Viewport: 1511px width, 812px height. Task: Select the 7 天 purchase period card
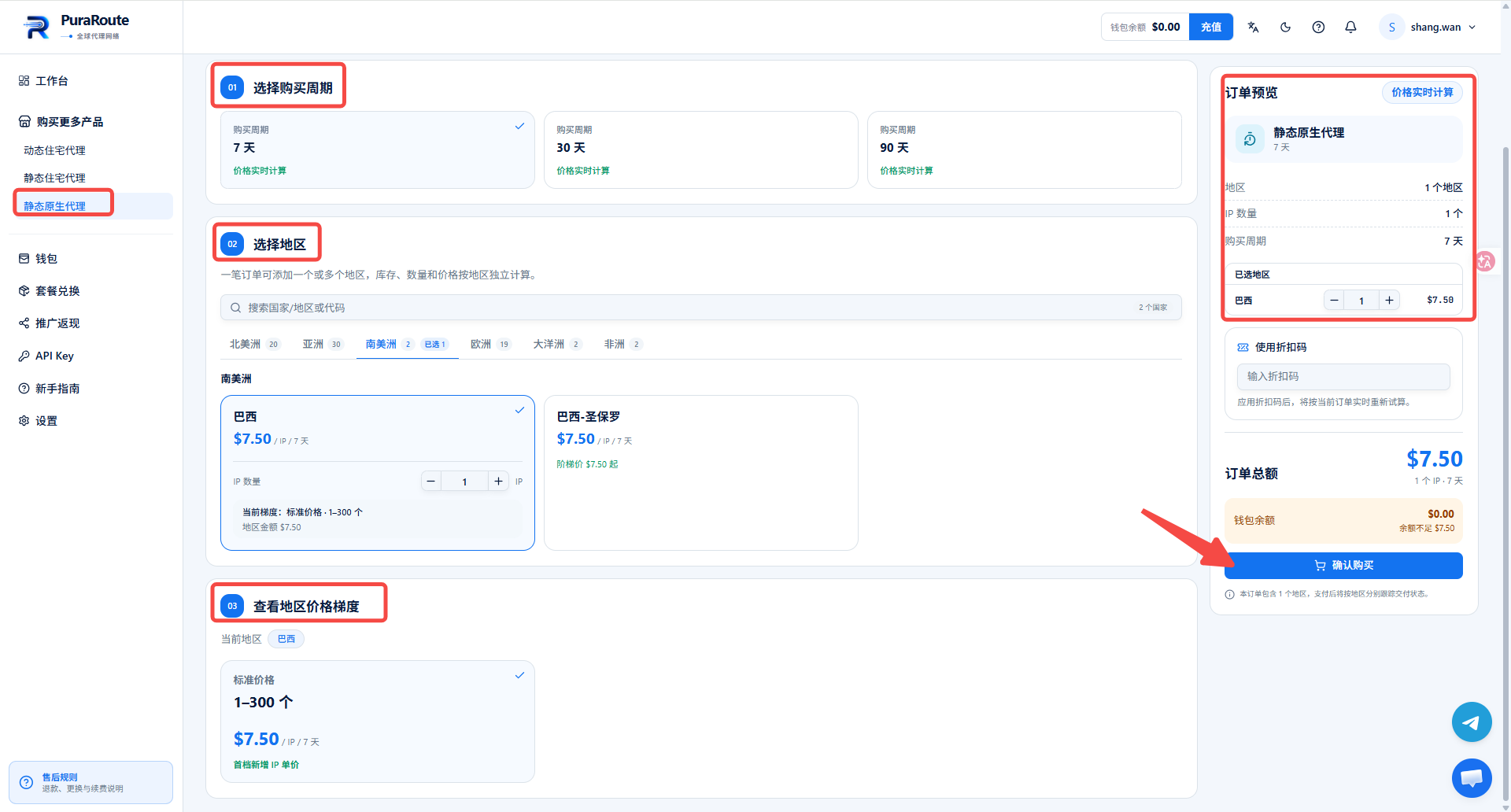378,149
